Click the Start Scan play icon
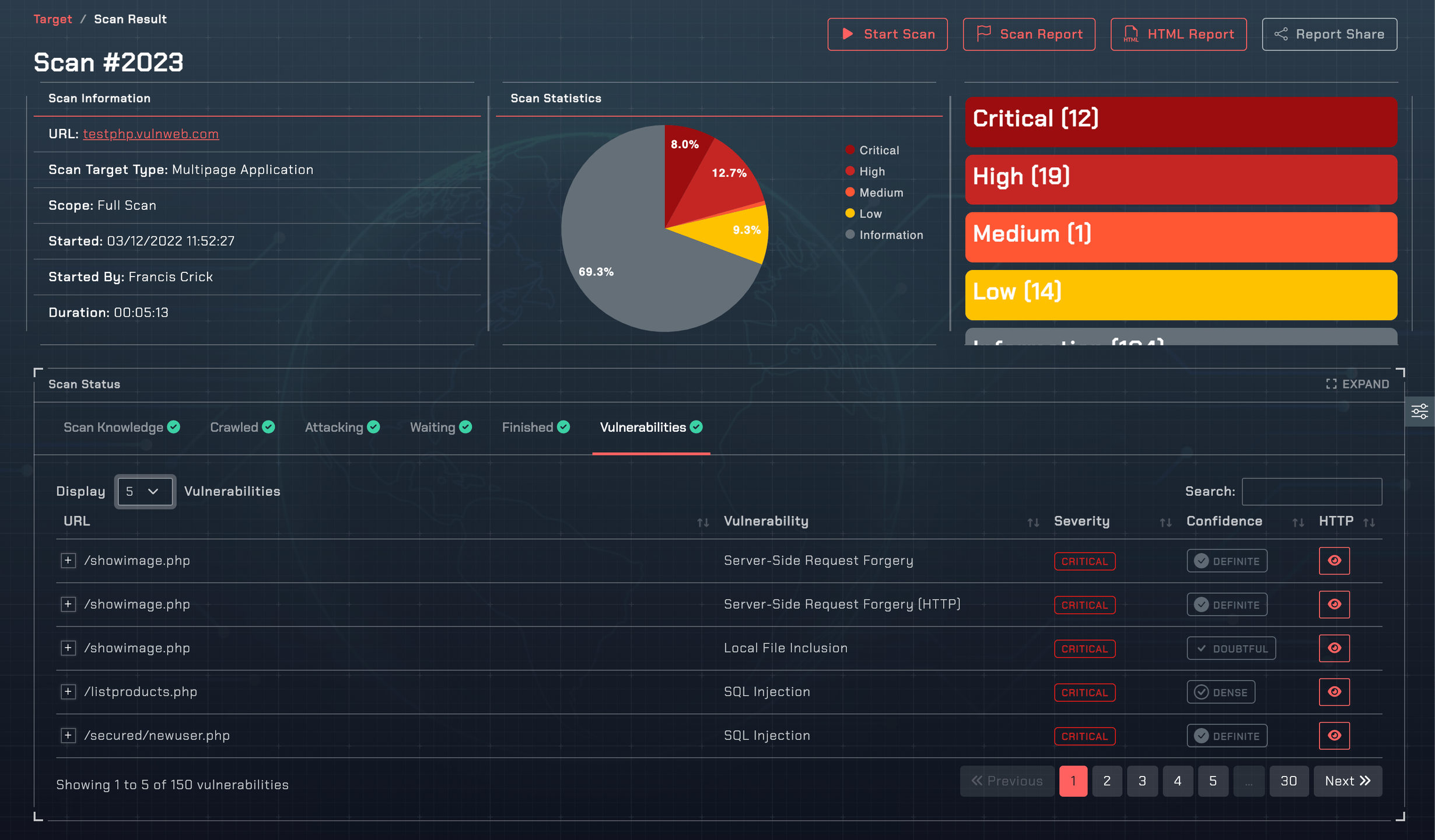 point(848,34)
